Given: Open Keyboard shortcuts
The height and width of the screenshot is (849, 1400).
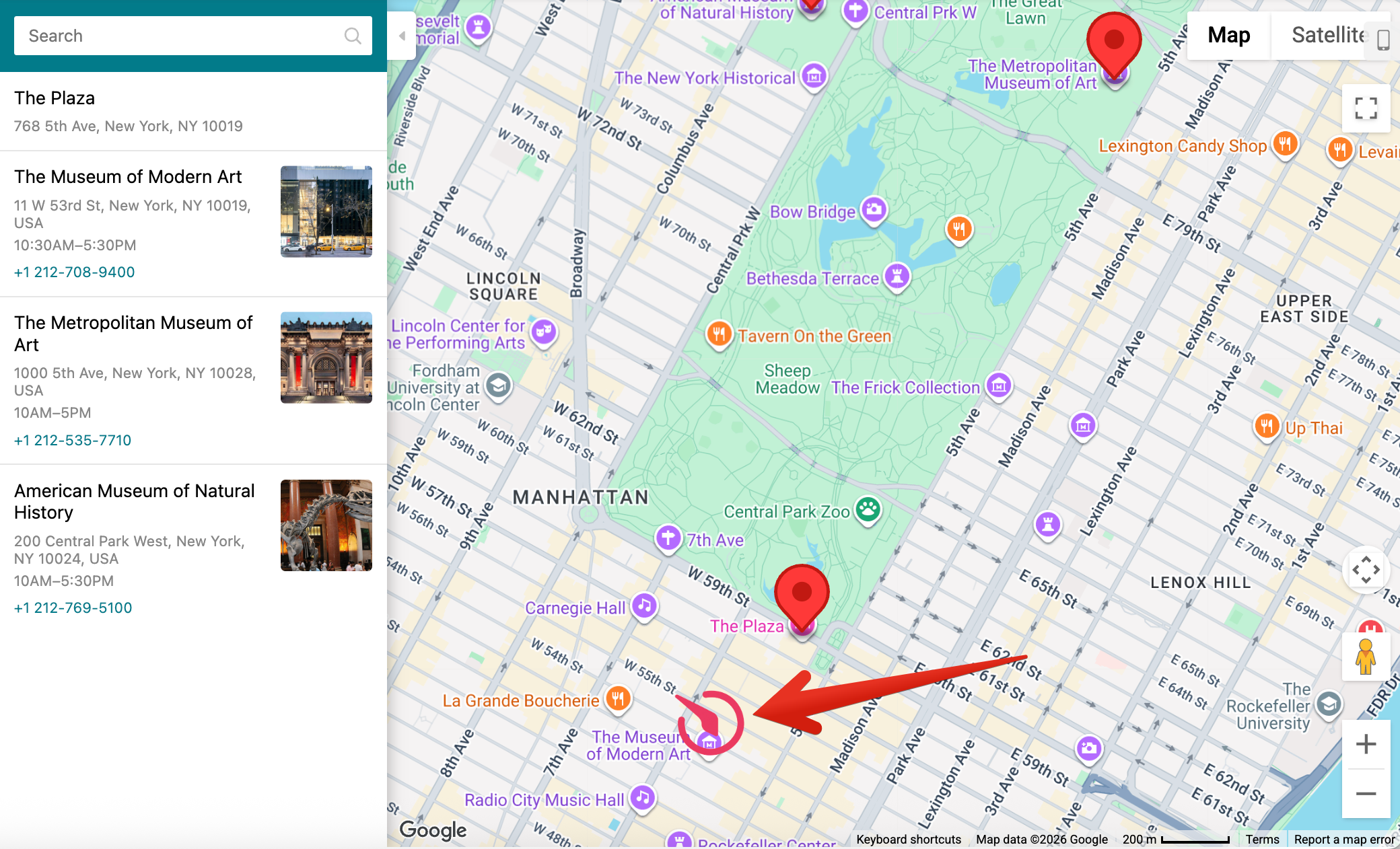Looking at the screenshot, I should (909, 840).
